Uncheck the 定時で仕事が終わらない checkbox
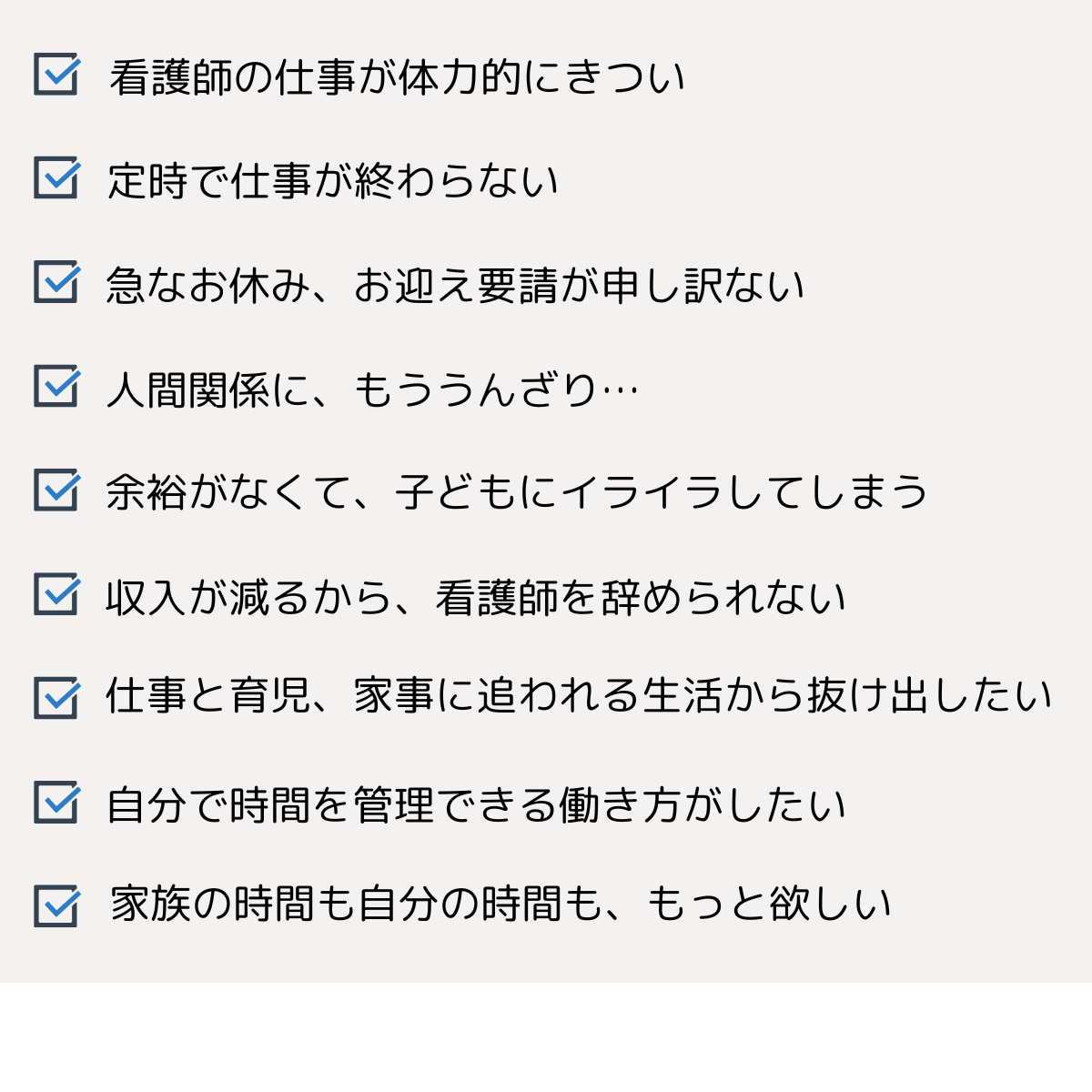Image resolution: width=1092 pixels, height=1092 pixels. pos(56,177)
